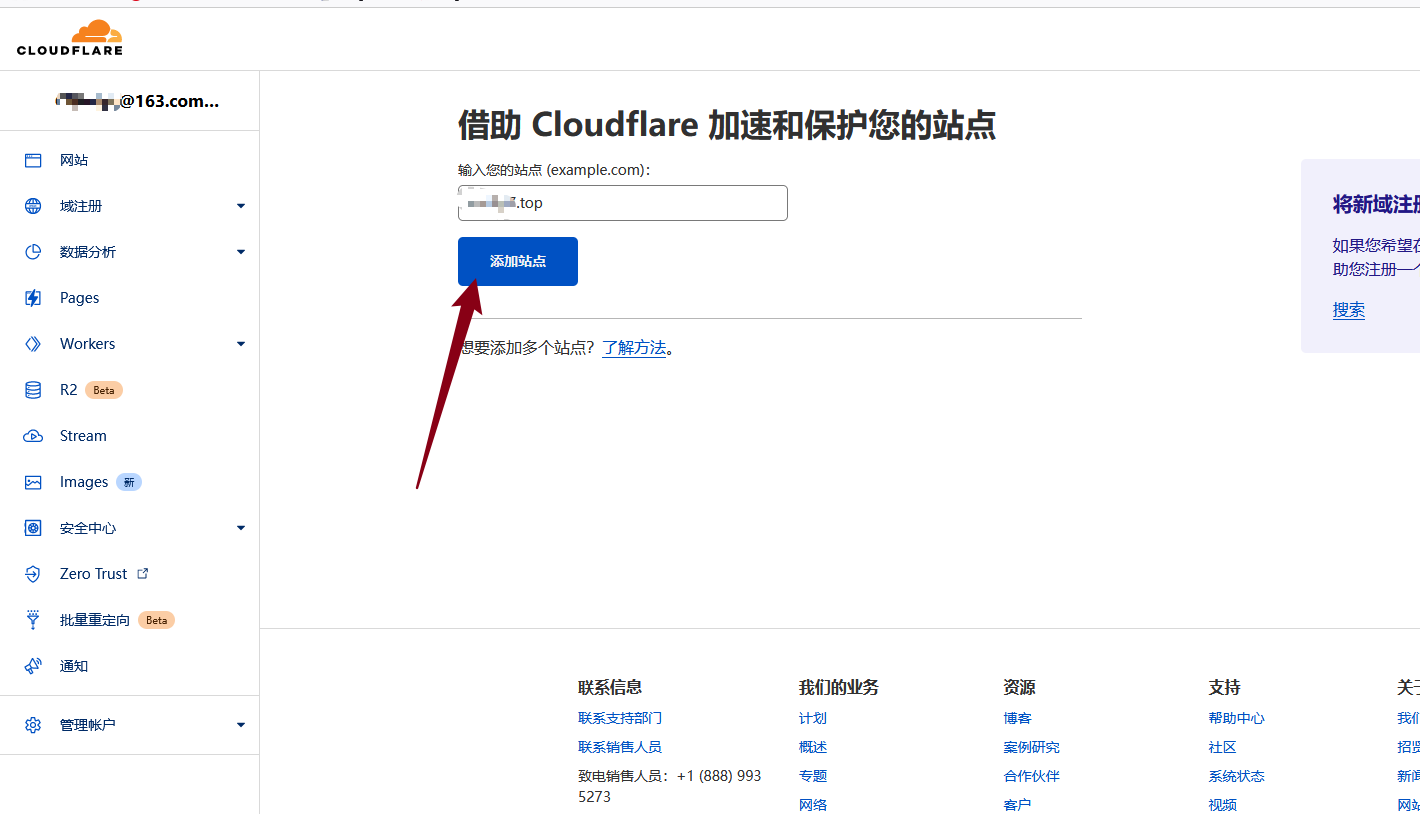
Task: Click the Cloudflare logo in header
Action: point(70,38)
